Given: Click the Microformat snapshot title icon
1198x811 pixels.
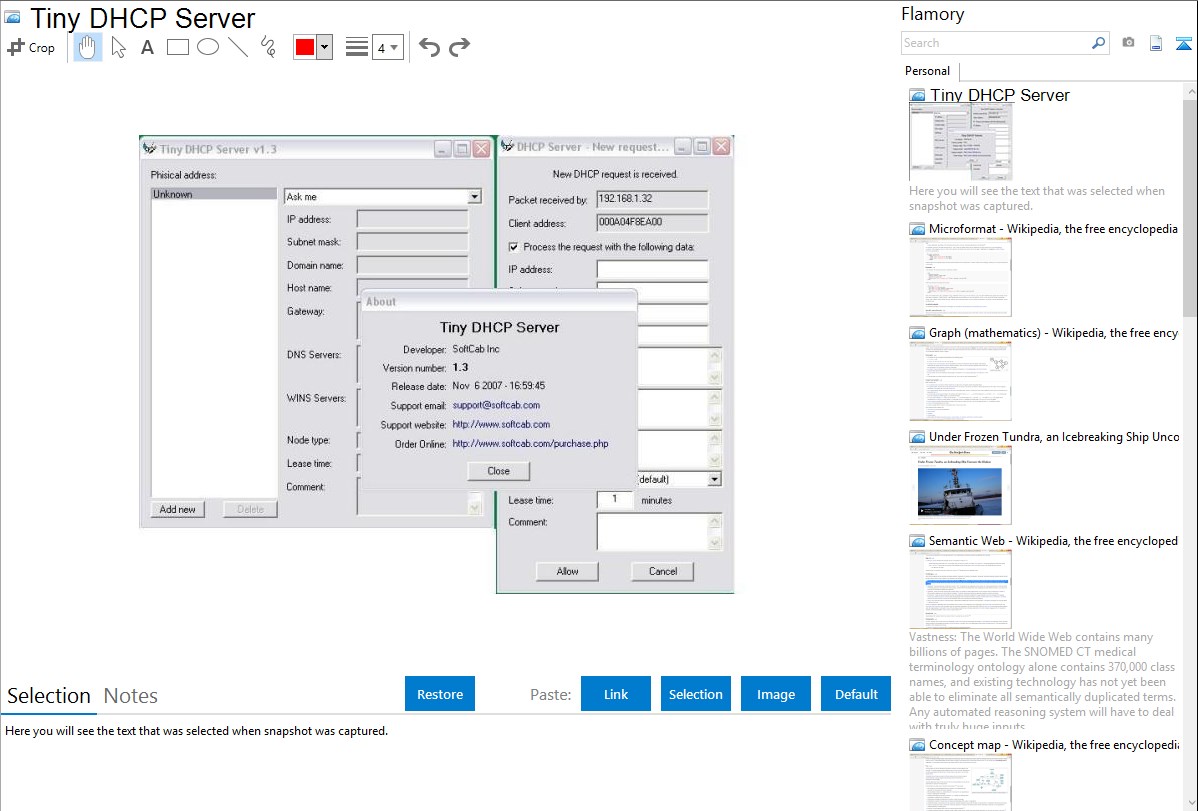Looking at the screenshot, I should point(917,229).
